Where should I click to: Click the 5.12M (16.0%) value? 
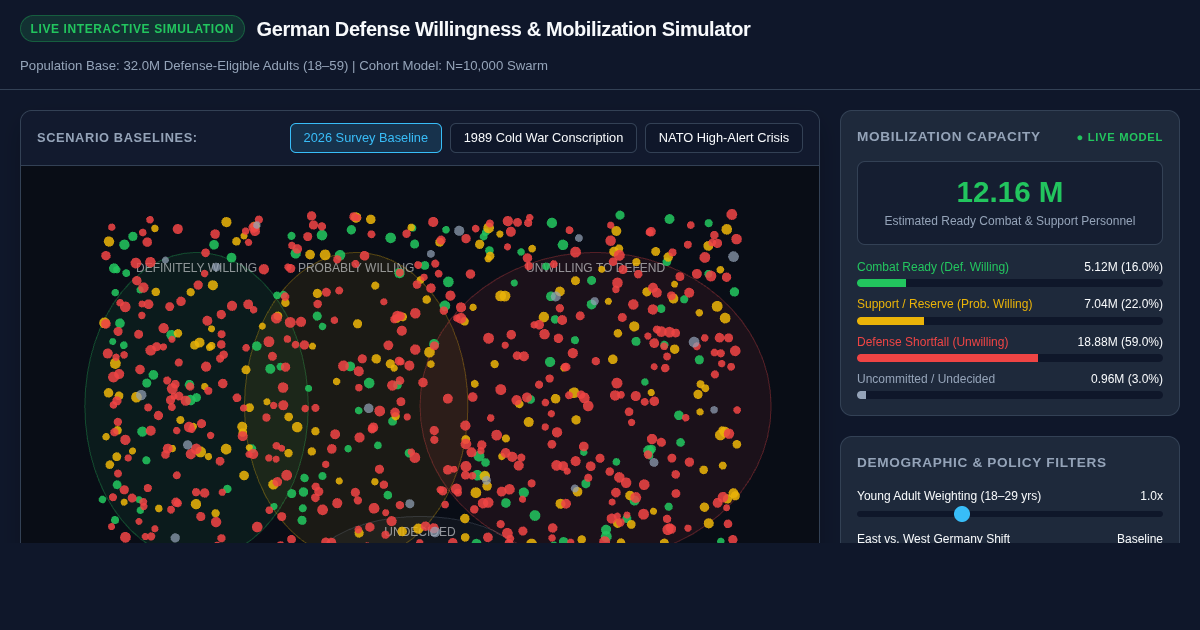coord(1123,267)
